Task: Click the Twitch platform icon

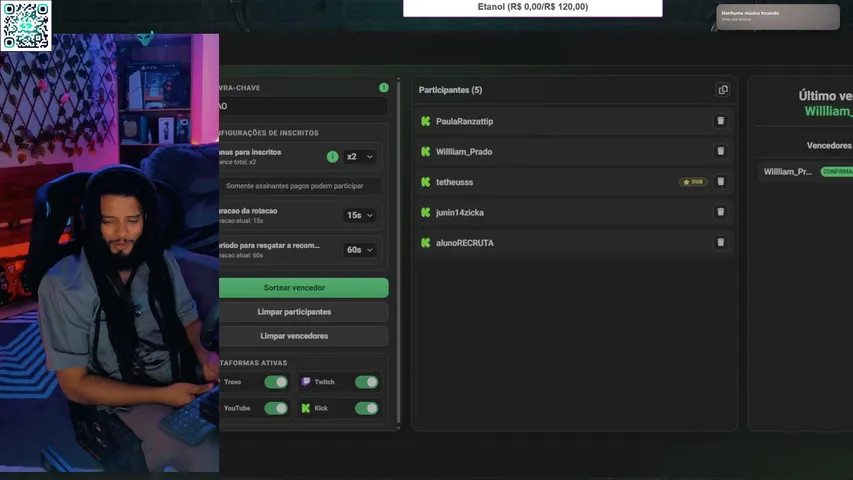Action: coord(306,382)
